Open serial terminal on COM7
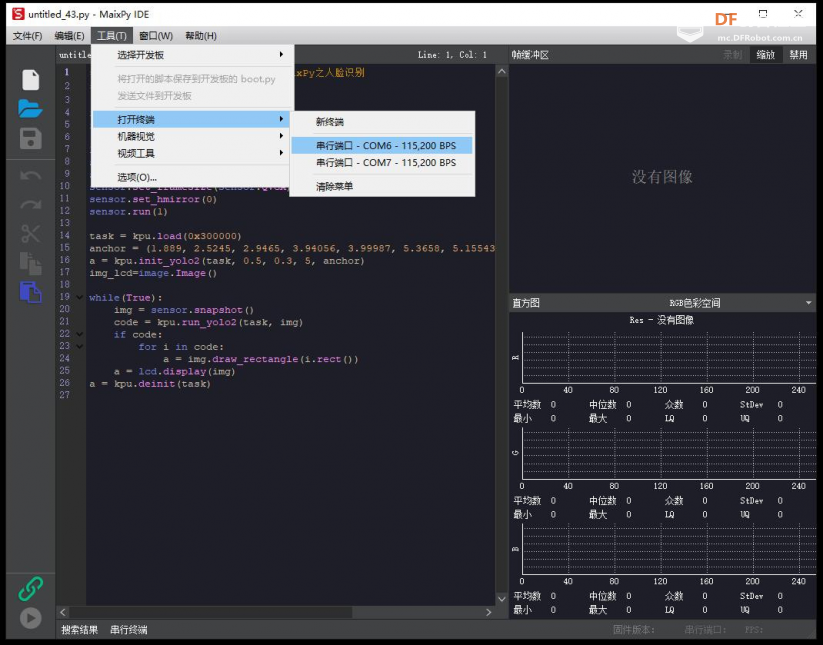Viewport: 823px width, 645px height. tap(382, 163)
